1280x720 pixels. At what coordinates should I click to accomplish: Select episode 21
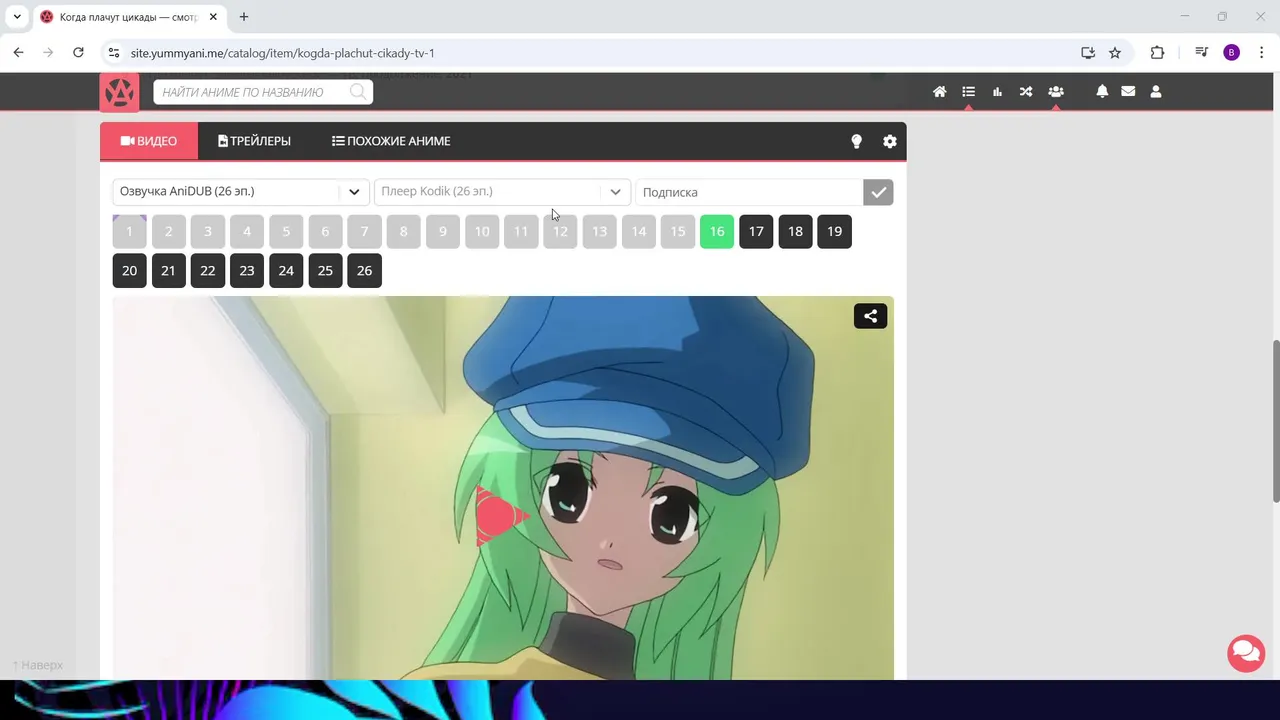click(x=168, y=270)
